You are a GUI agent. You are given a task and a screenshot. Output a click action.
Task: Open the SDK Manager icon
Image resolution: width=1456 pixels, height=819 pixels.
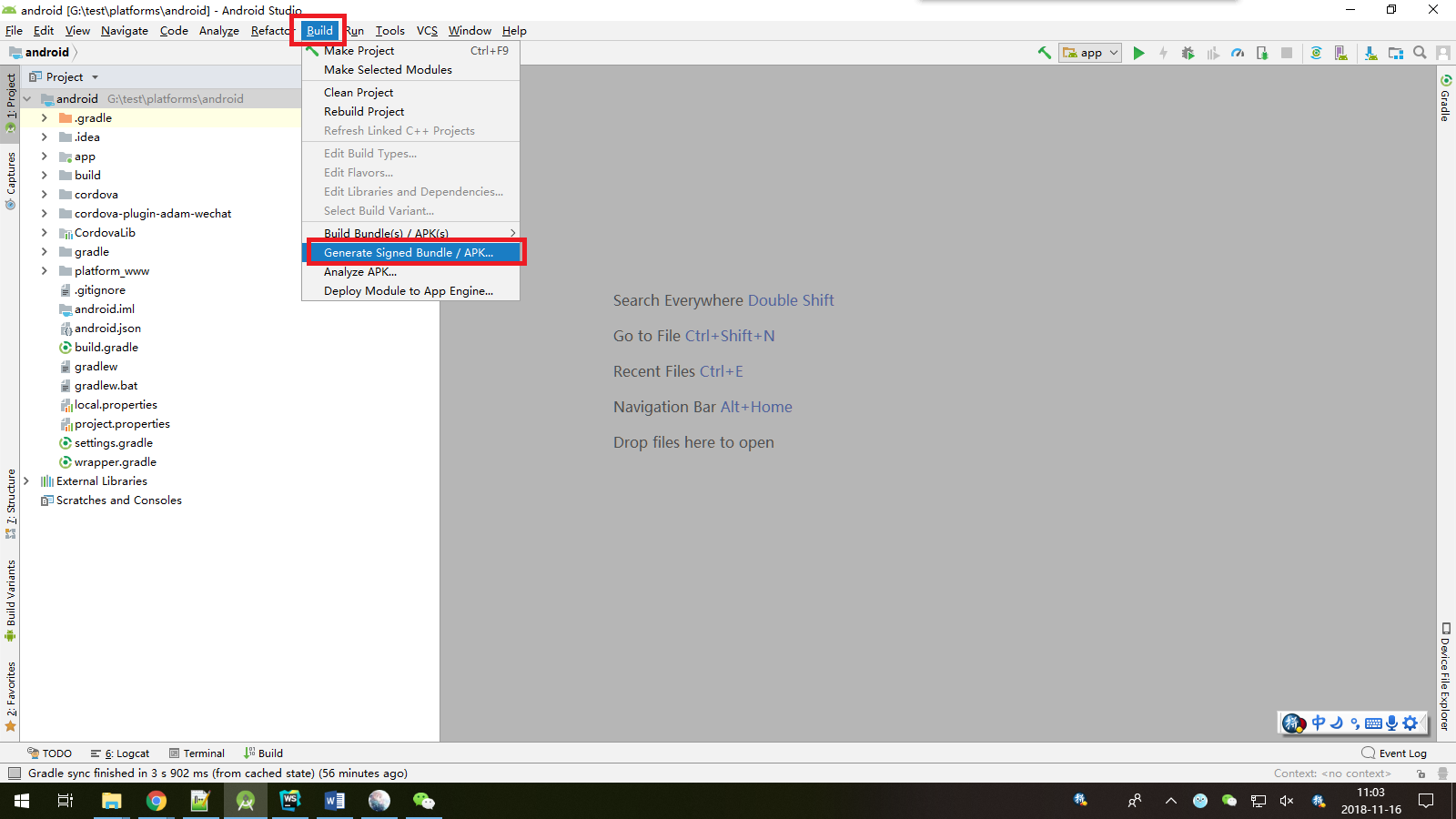pyautogui.click(x=1371, y=53)
